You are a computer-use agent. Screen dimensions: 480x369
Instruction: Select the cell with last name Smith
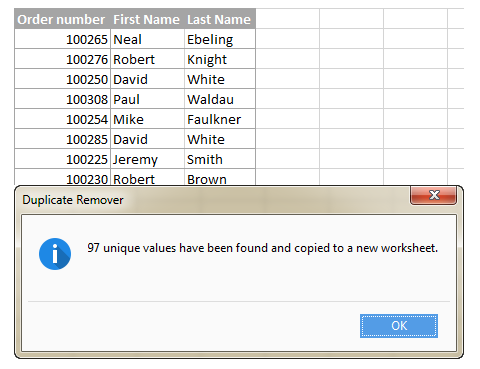pyautogui.click(x=220, y=159)
